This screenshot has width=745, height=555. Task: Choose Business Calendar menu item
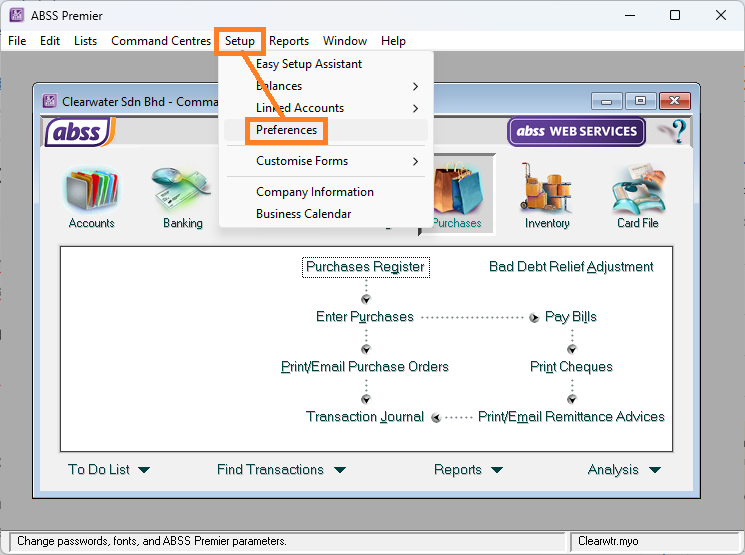coord(326,214)
